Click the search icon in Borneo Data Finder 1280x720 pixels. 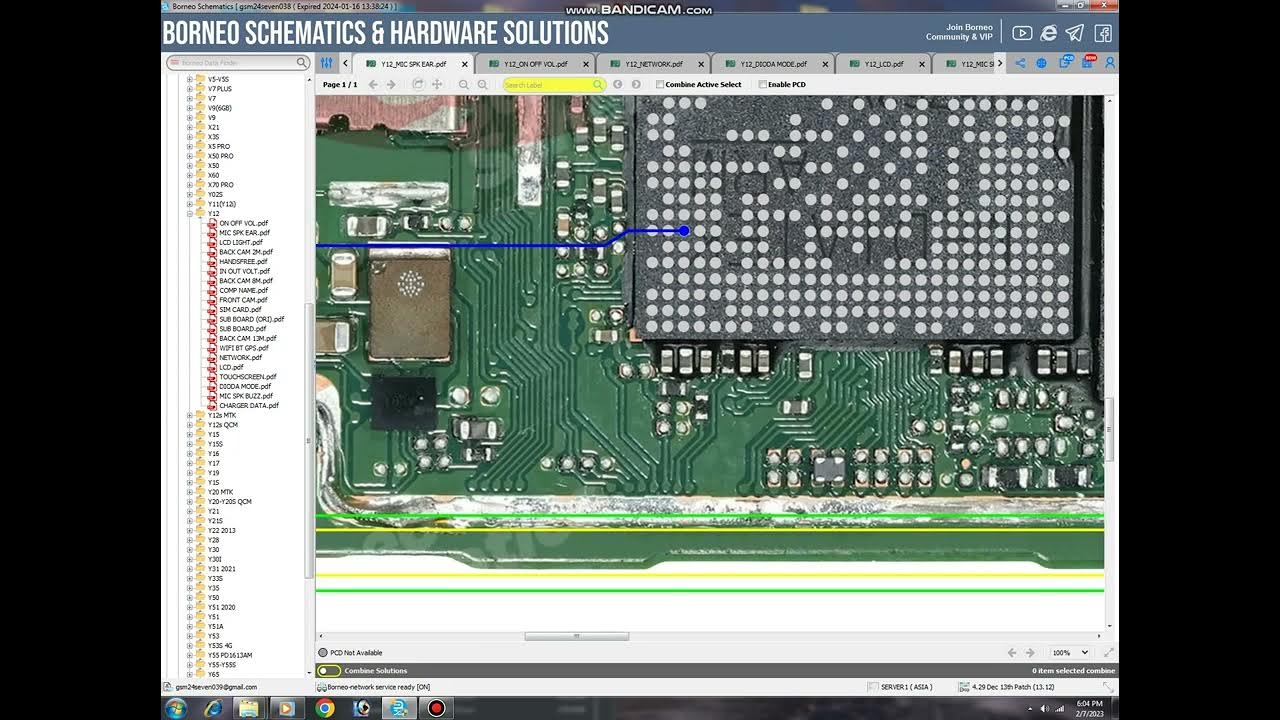coord(301,63)
